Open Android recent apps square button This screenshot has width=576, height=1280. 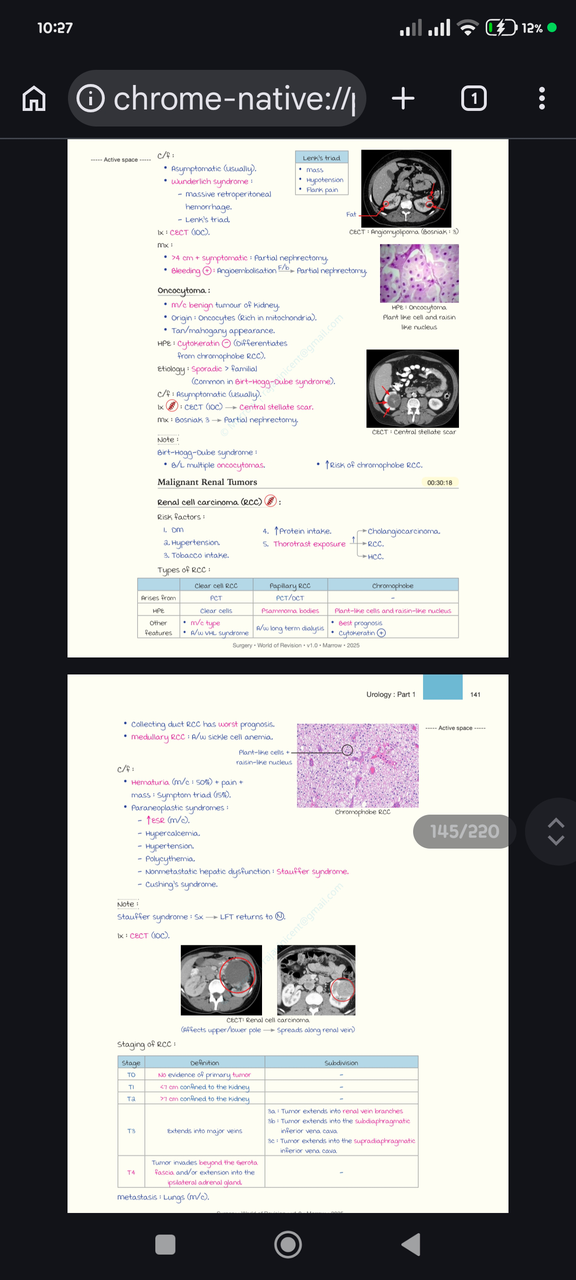[166, 1244]
